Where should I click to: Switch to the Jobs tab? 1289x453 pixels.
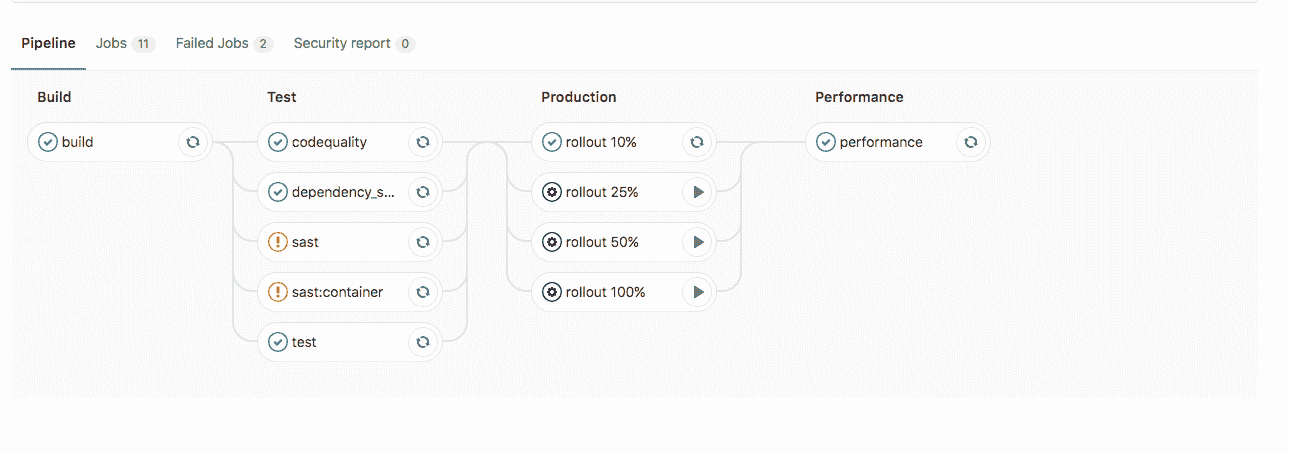[125, 43]
